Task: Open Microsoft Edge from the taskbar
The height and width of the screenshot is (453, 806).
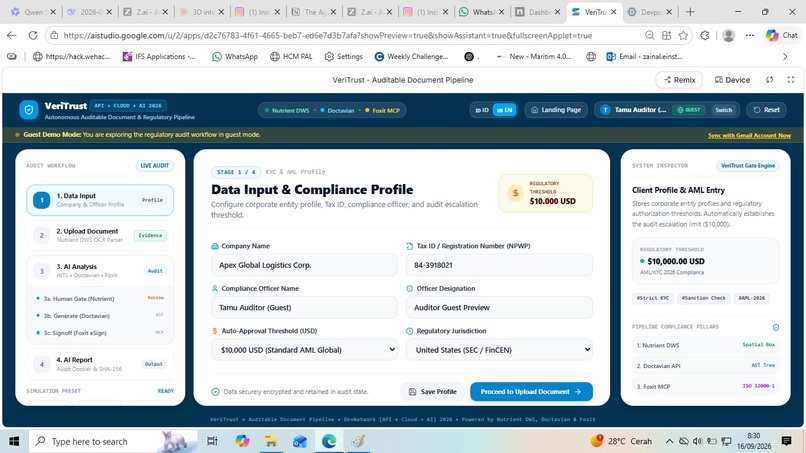Action: (329, 441)
